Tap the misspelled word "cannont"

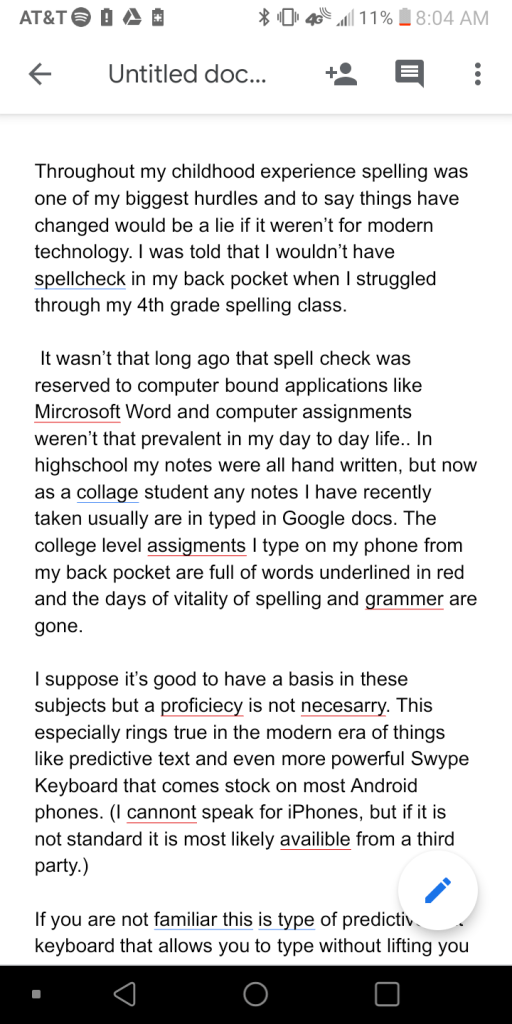[x=161, y=812]
